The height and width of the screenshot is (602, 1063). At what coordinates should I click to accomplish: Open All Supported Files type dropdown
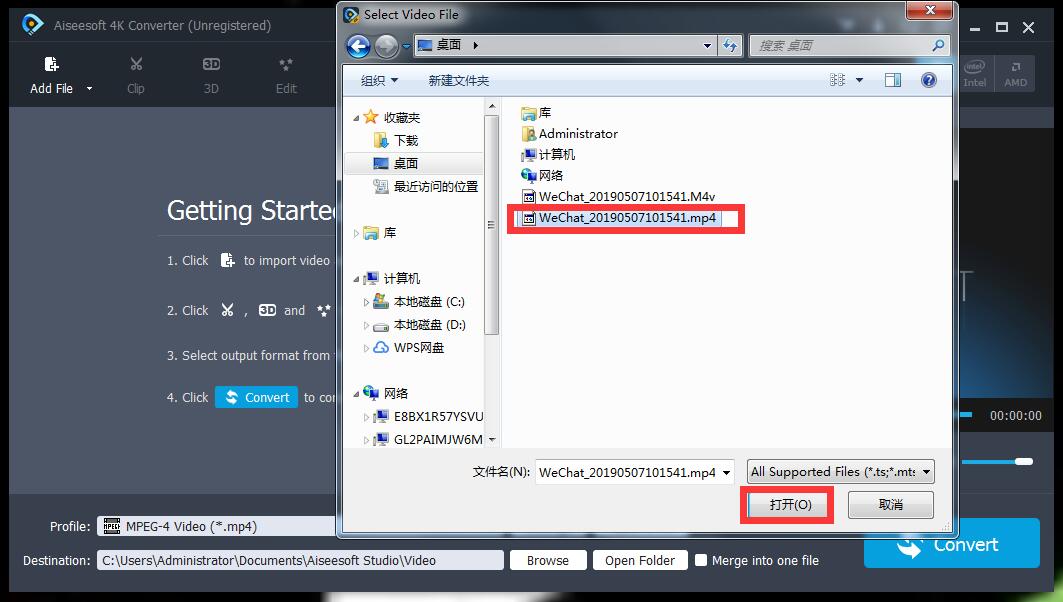coord(841,472)
